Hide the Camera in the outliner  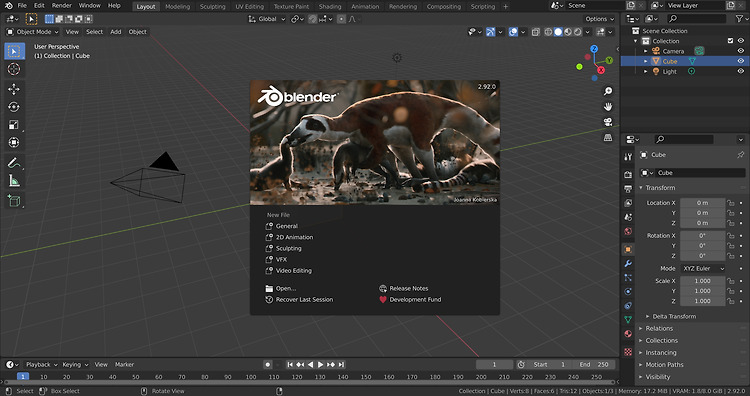pos(740,51)
